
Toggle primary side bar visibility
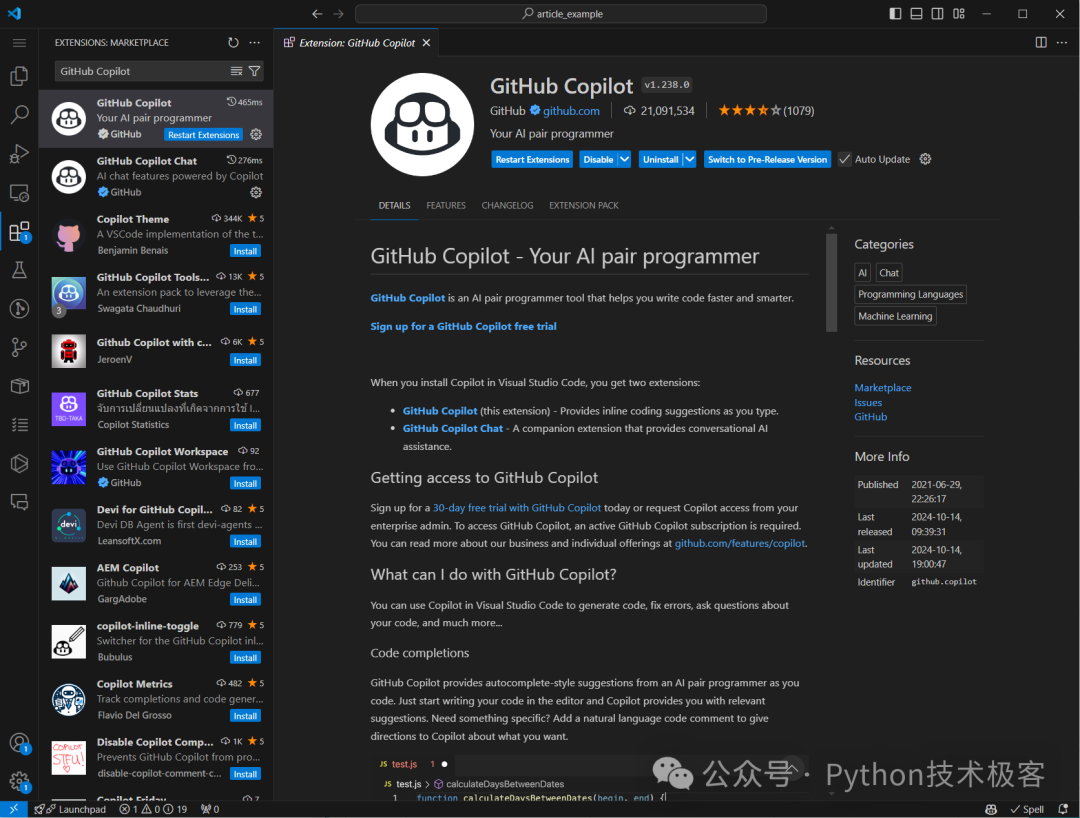[895, 14]
